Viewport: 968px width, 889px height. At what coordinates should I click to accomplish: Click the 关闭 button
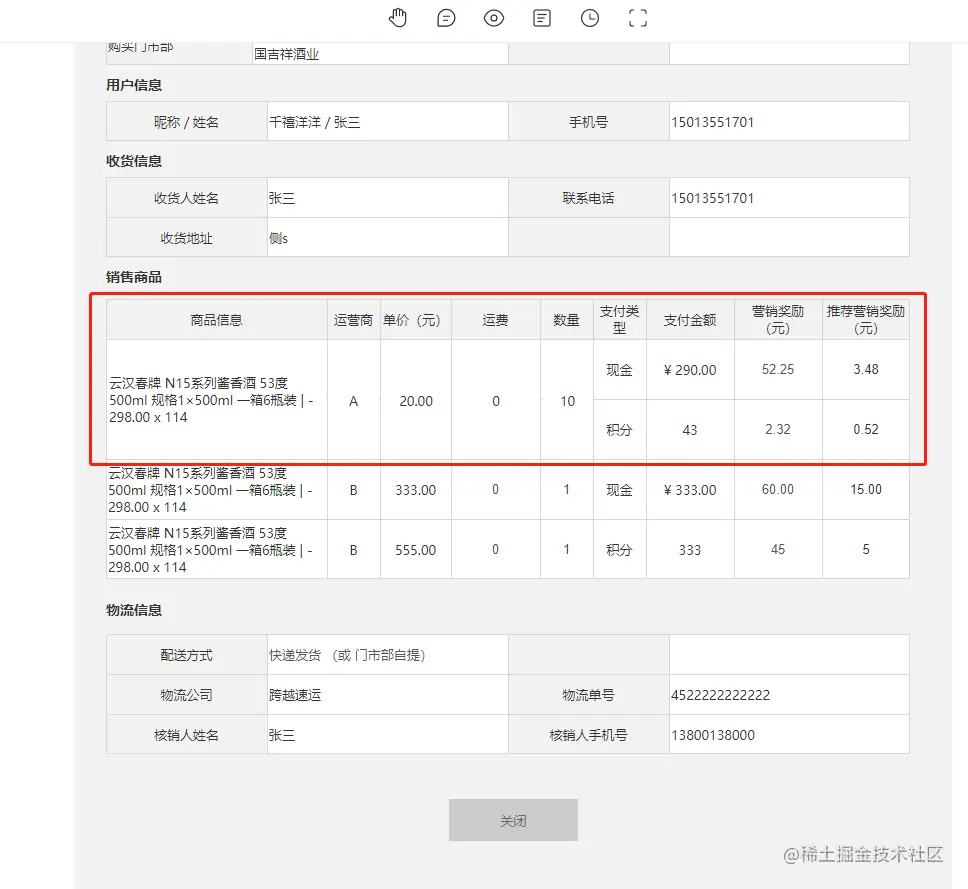coord(513,820)
